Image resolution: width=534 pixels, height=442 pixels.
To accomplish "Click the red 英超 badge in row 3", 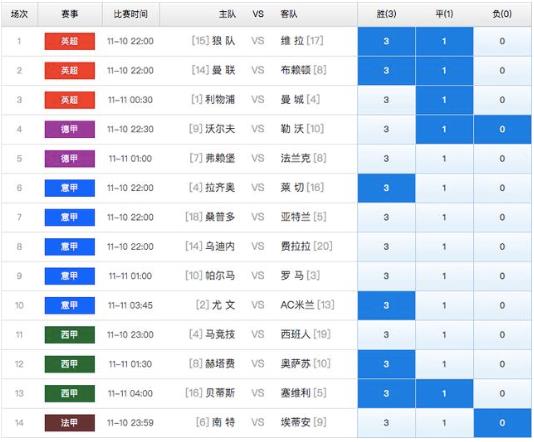I will 70,100.
